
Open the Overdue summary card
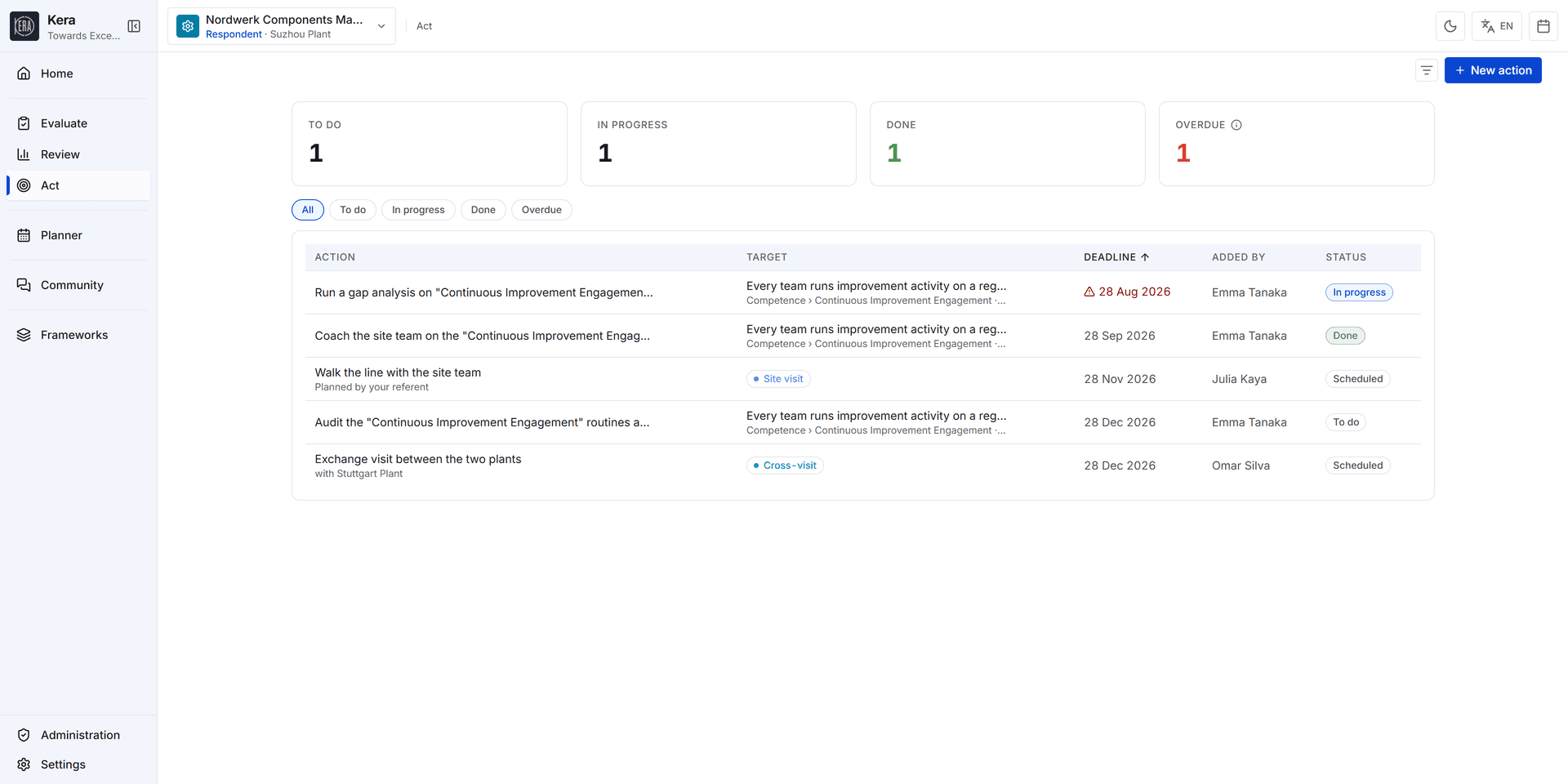(1297, 144)
